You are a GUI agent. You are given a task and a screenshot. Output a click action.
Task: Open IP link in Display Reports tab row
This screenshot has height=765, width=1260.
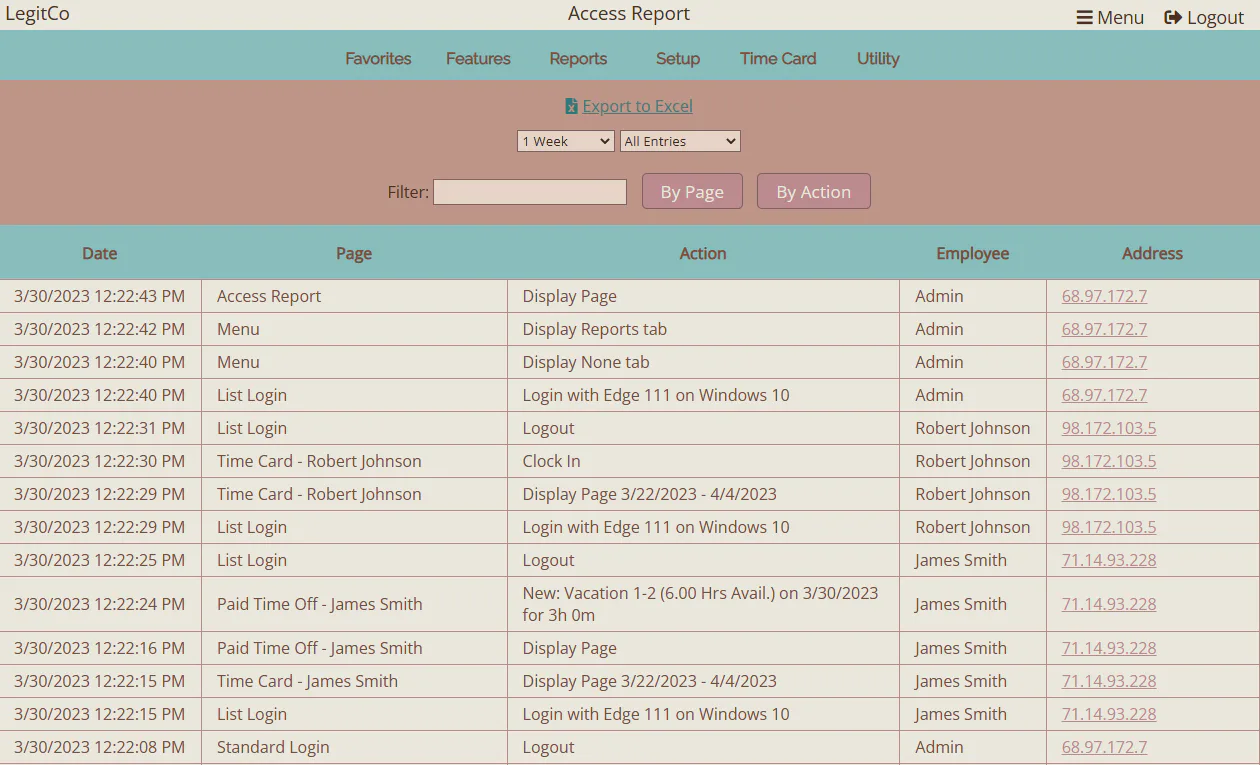point(1104,329)
